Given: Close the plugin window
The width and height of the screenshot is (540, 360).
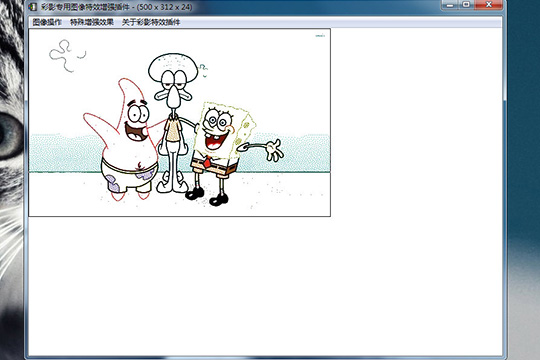Looking at the screenshot, I should (488, 5).
